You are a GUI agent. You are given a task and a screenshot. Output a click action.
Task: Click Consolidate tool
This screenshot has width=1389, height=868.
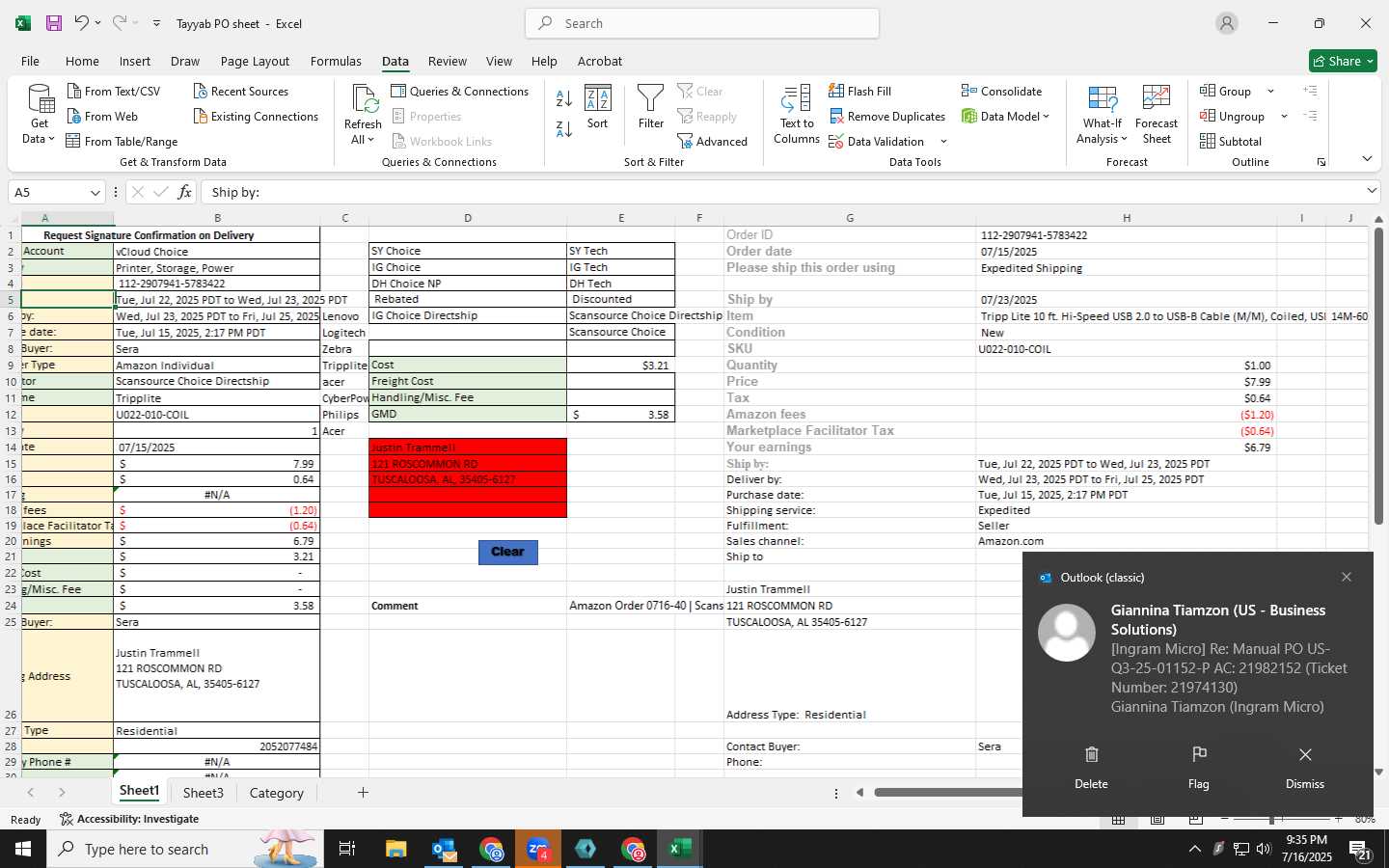click(1001, 91)
